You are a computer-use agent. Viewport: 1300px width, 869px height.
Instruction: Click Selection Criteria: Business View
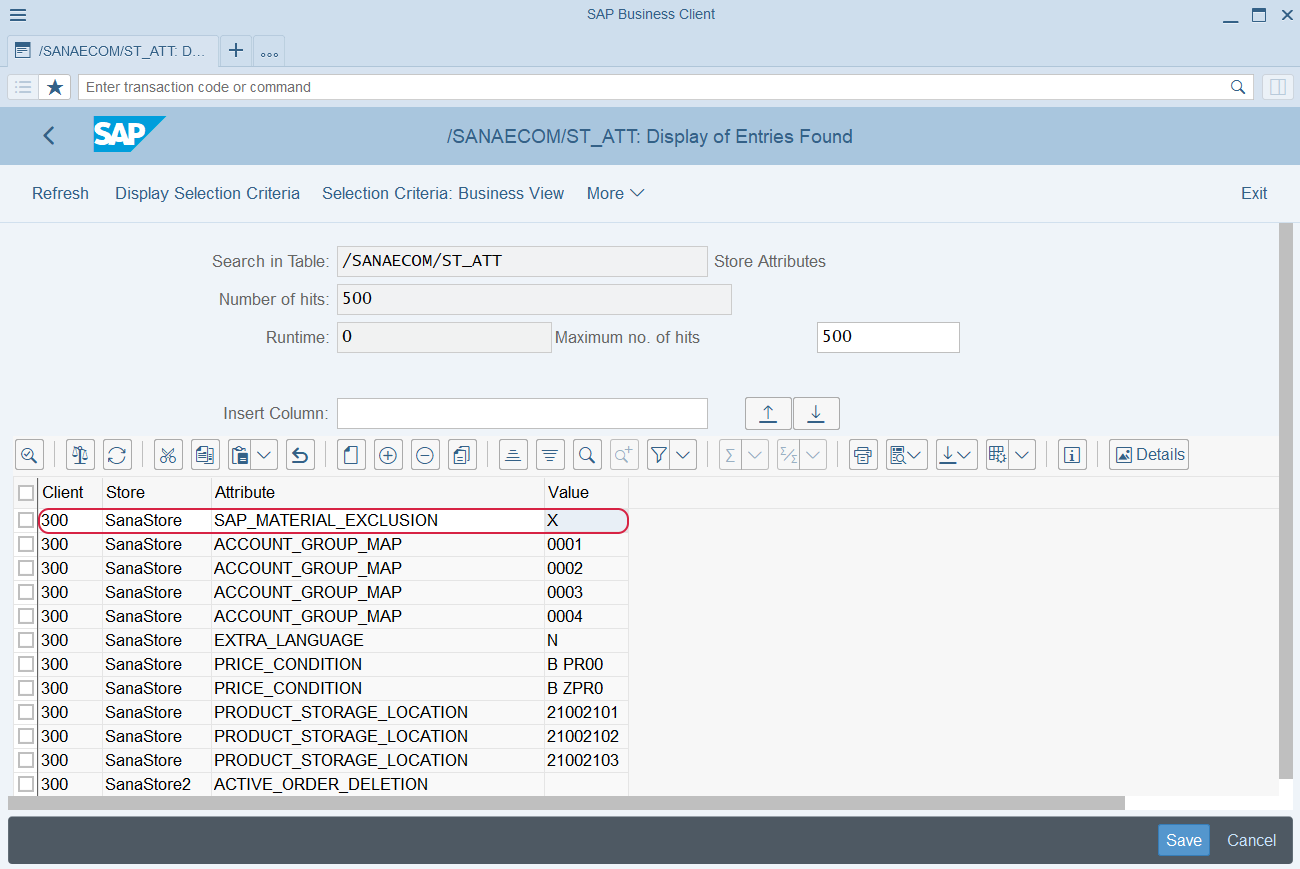point(443,193)
